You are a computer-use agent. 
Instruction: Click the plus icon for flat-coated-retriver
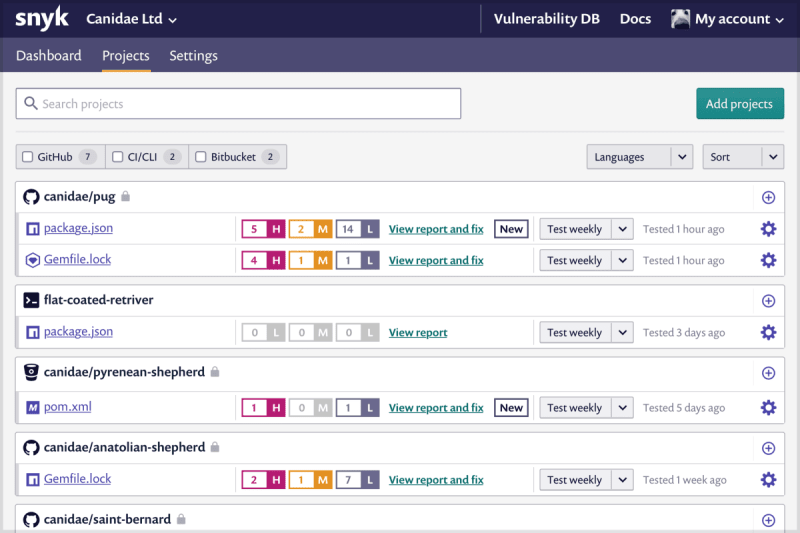tap(768, 301)
